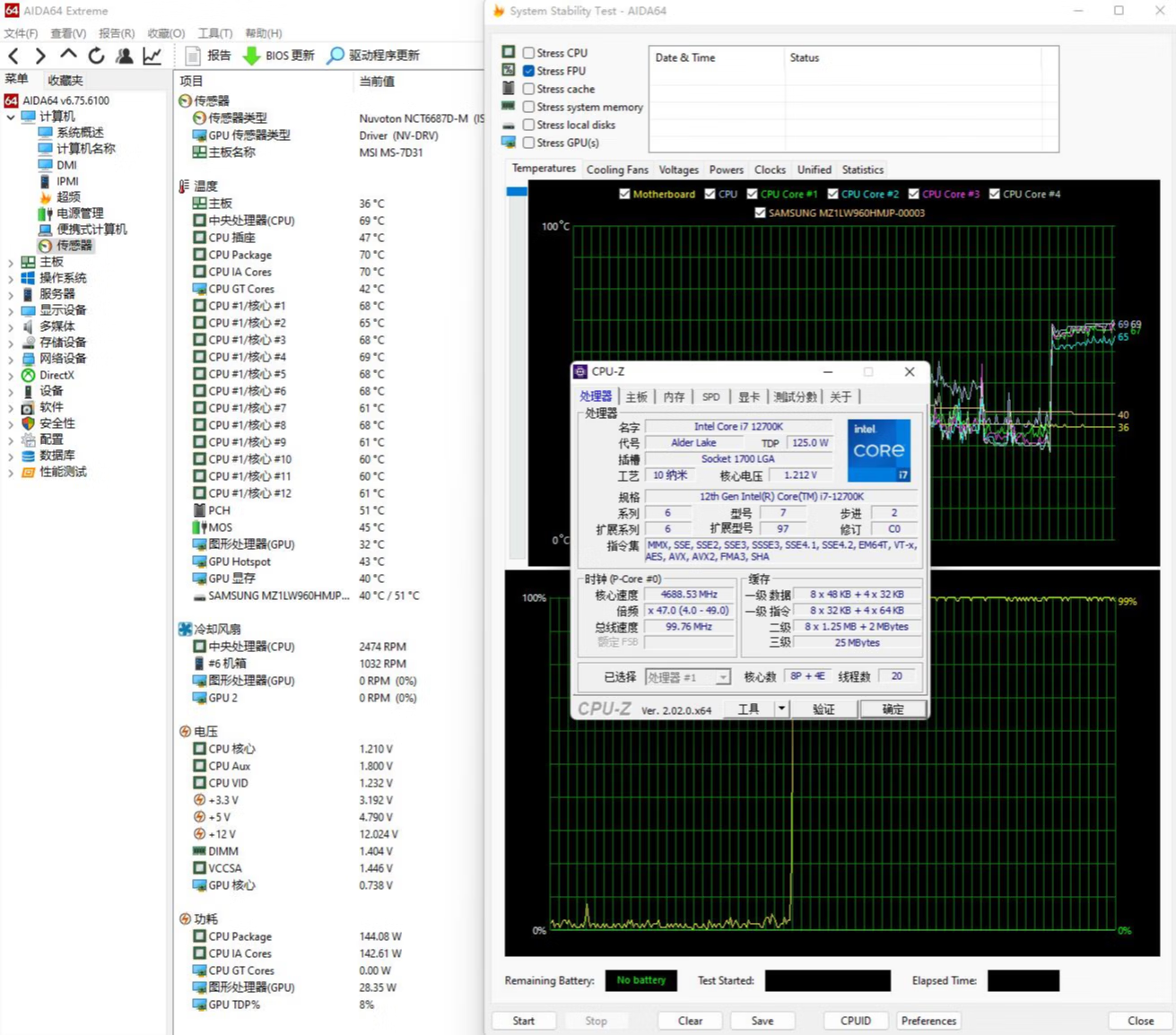Open 驱动程序更新 driver update search icon

pos(335,56)
